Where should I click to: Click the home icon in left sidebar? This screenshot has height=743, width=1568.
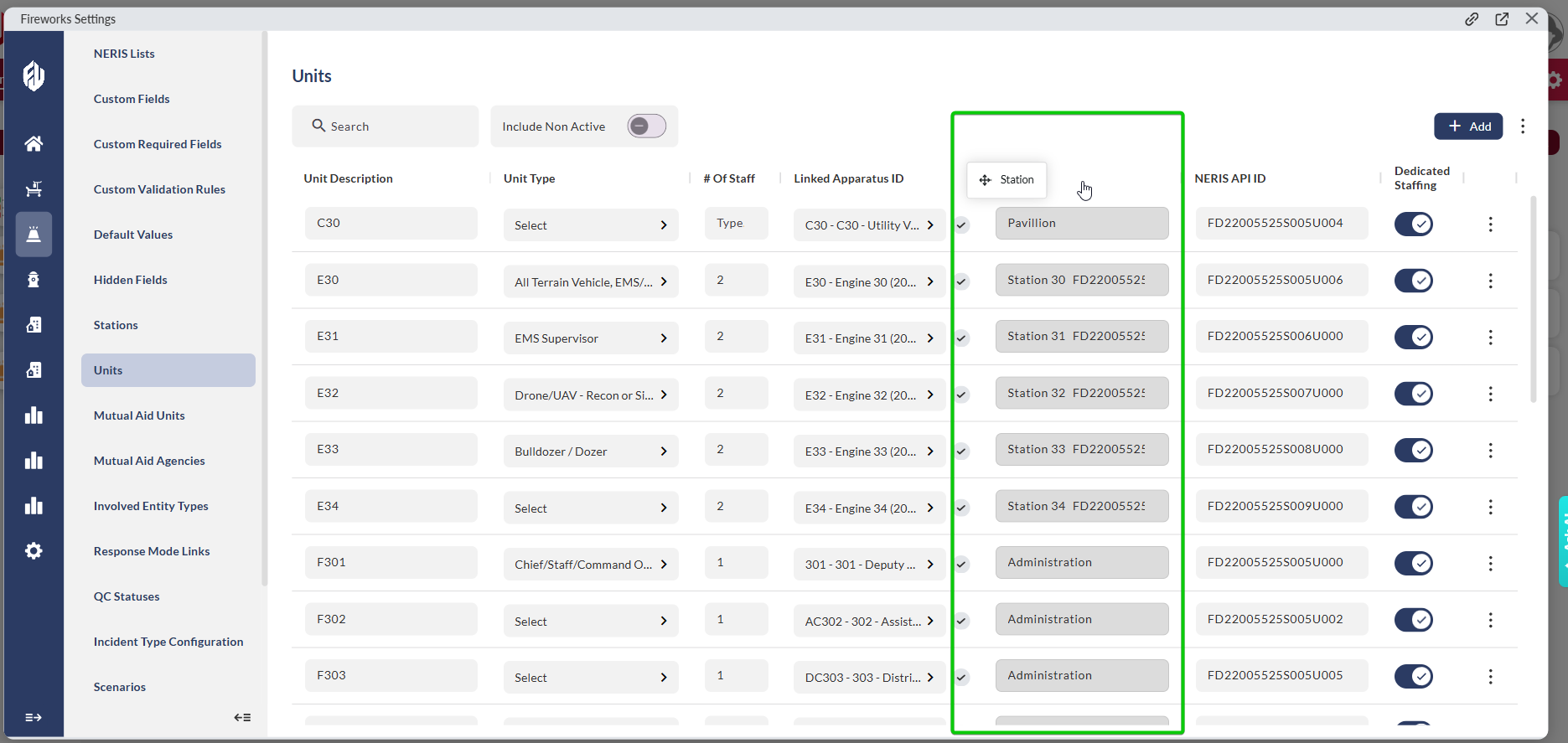tap(34, 144)
